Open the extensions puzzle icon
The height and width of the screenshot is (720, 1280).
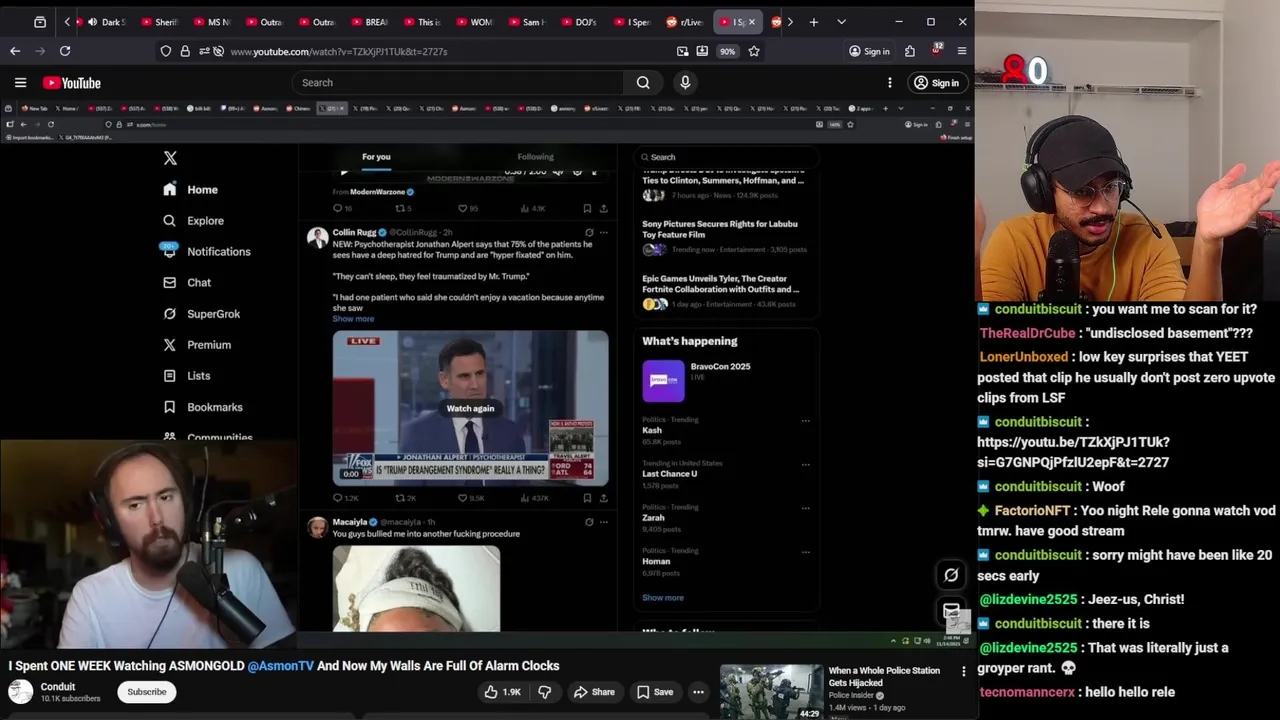910,51
